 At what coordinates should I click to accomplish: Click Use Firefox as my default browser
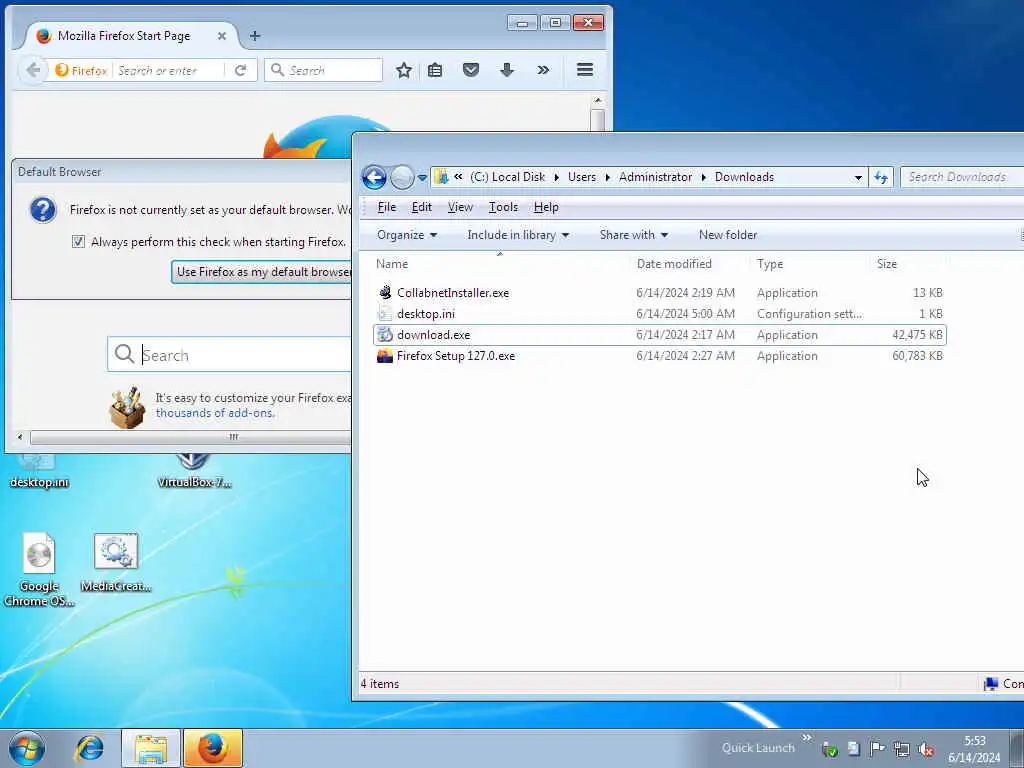tap(261, 272)
